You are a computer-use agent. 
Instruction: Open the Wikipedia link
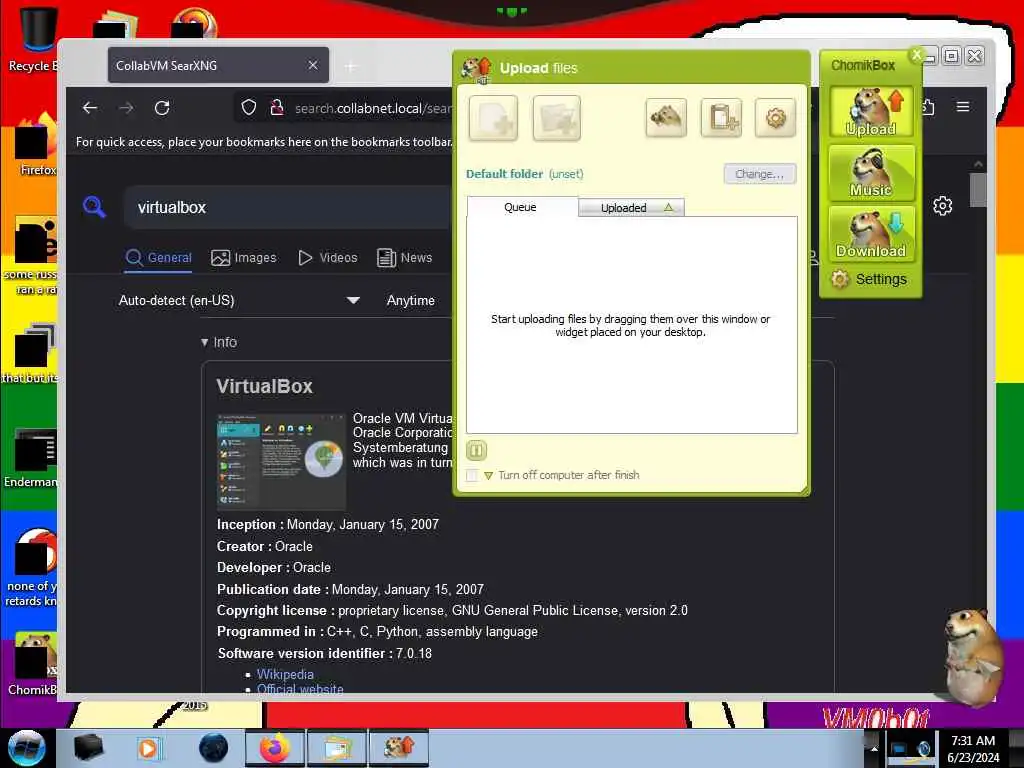(x=285, y=674)
